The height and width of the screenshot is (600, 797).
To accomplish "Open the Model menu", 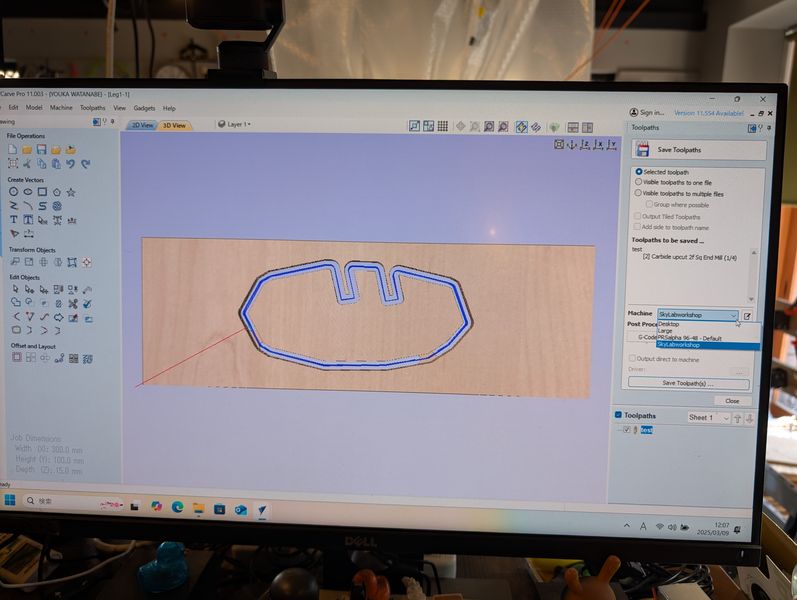I will tap(34, 107).
